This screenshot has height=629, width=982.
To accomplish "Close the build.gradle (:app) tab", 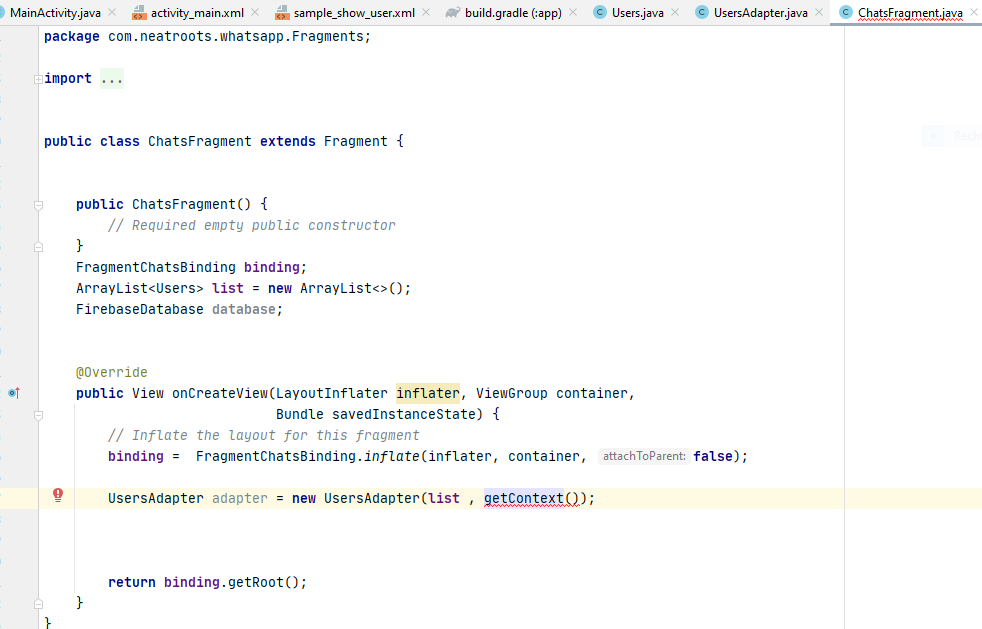I will [573, 12].
